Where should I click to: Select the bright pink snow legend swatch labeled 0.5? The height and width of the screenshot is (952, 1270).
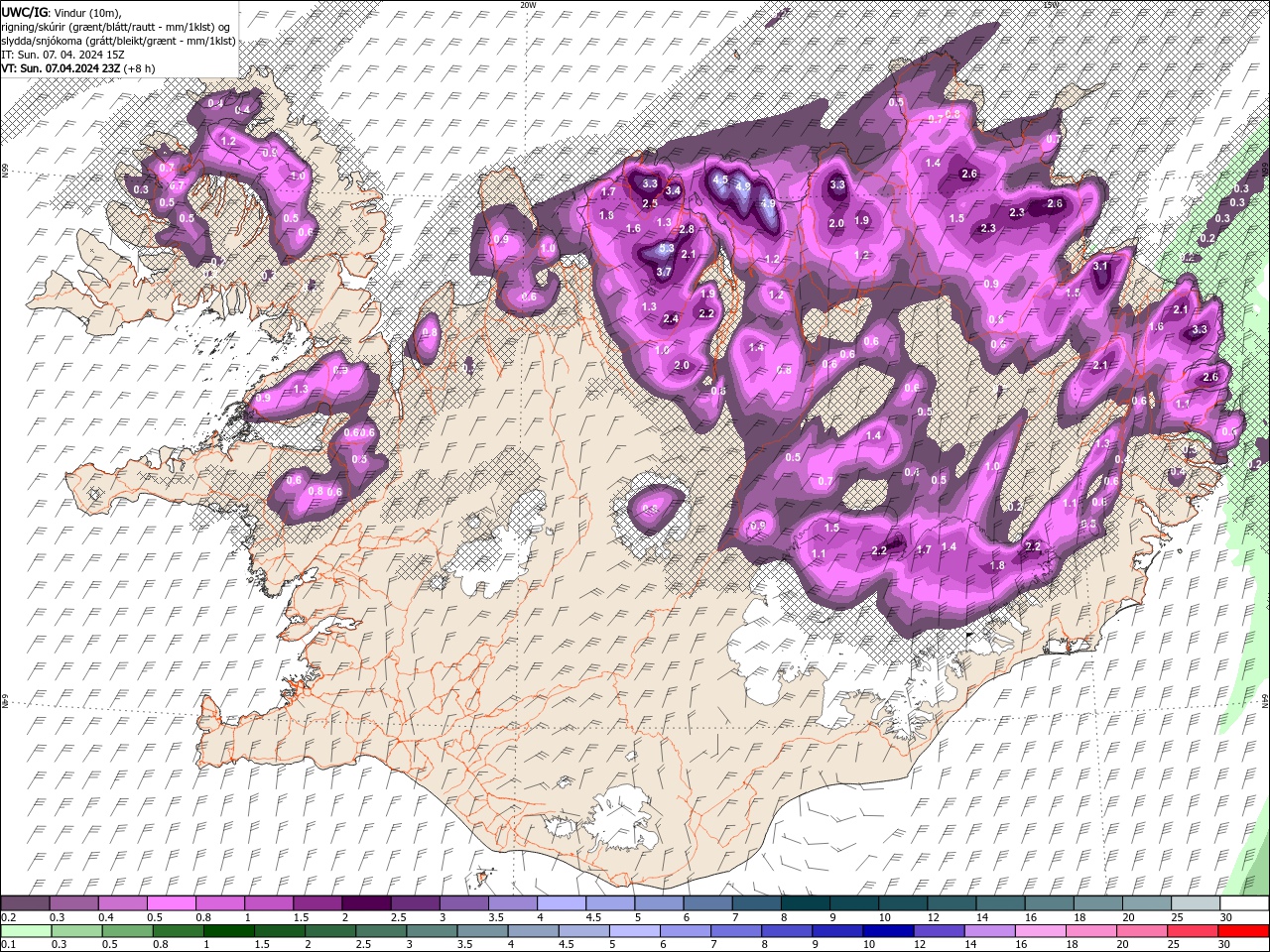pyautogui.click(x=171, y=903)
